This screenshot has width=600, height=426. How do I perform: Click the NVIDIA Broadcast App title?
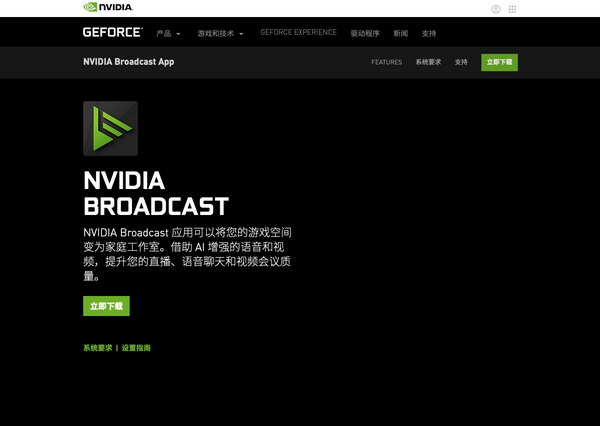pos(129,62)
